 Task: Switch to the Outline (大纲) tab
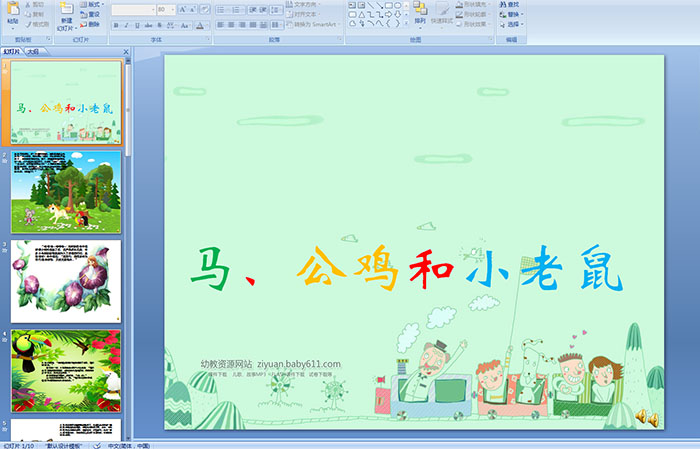click(33, 51)
